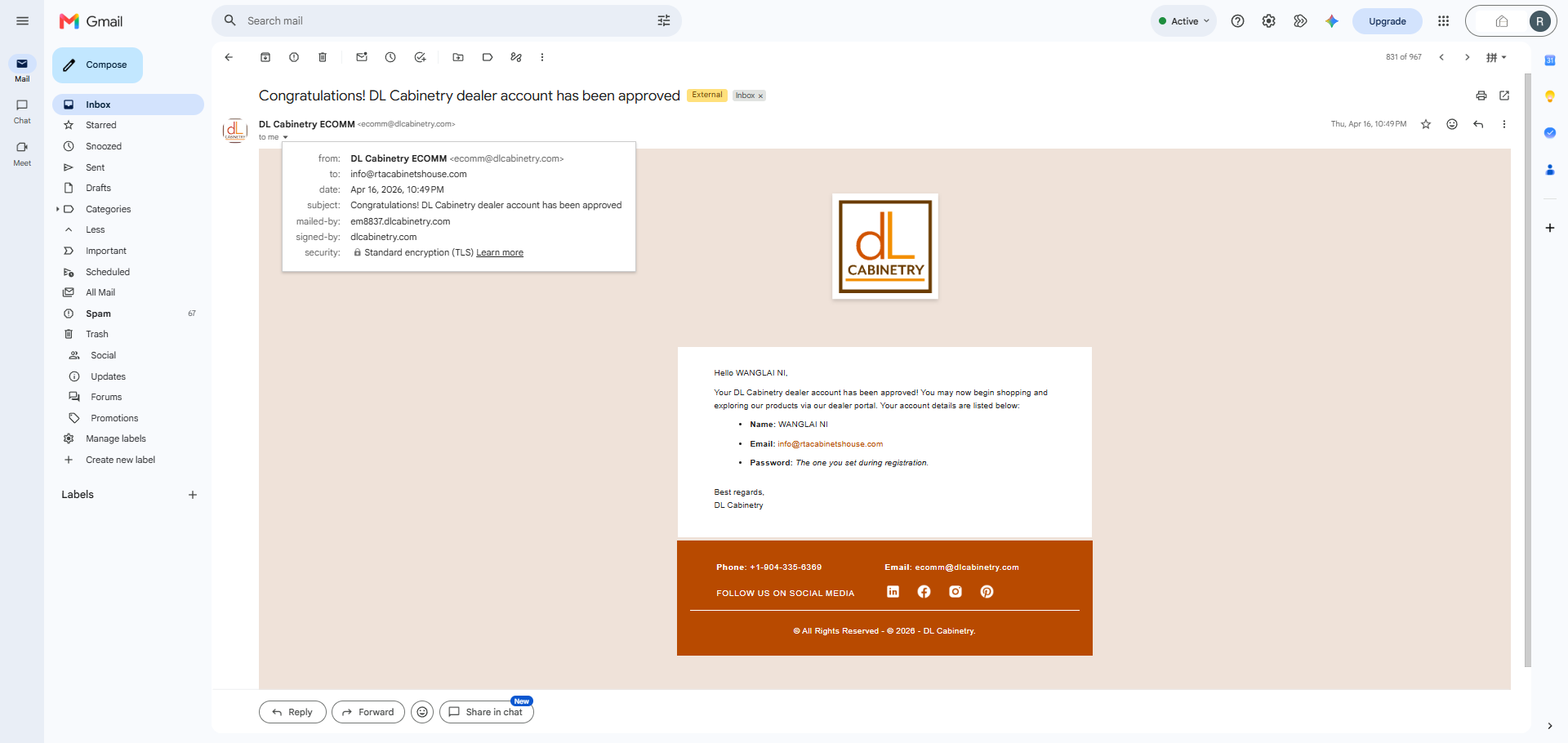This screenshot has width=1568, height=743.
Task: Mark the message as unread
Action: [x=362, y=57]
